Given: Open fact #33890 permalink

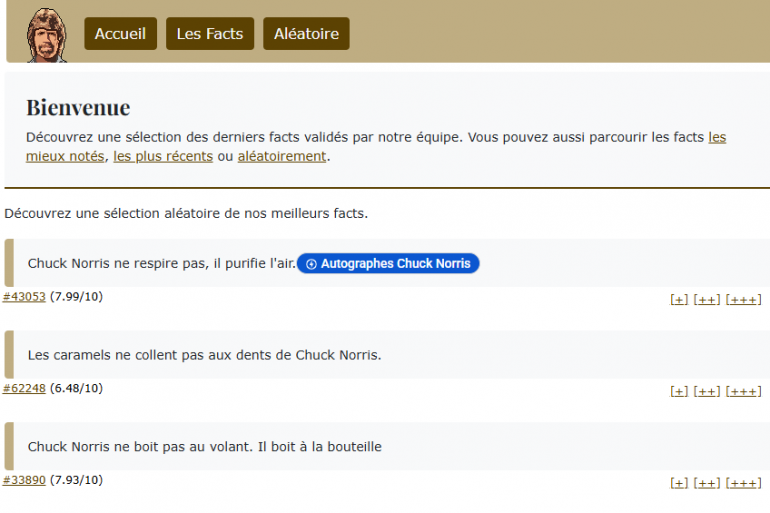Looking at the screenshot, I should pos(24,481).
